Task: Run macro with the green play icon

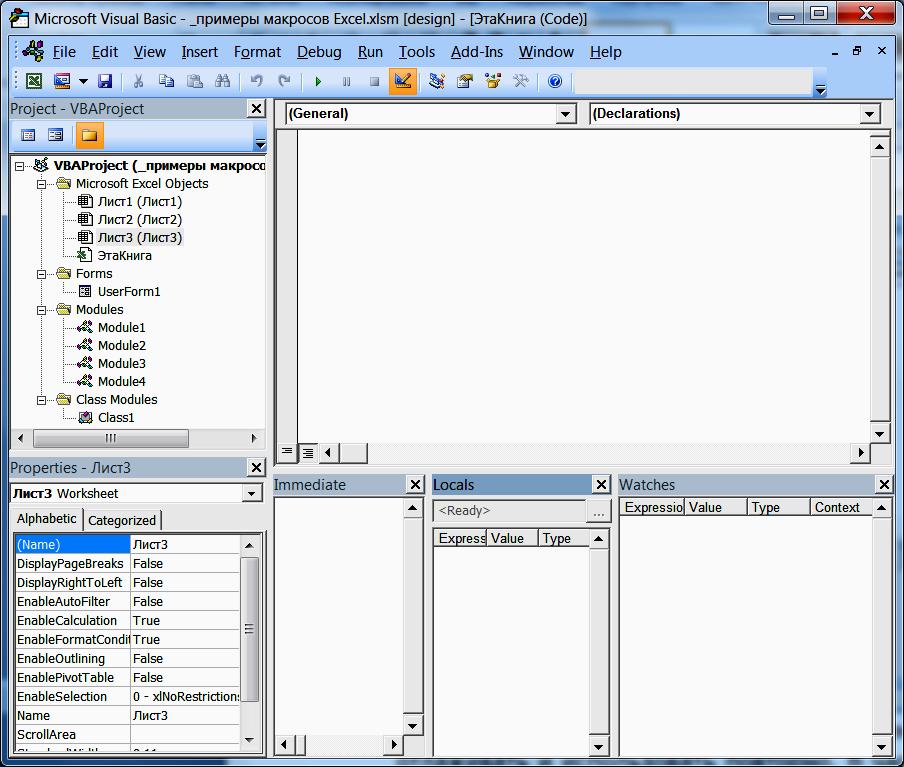Action: click(x=318, y=81)
